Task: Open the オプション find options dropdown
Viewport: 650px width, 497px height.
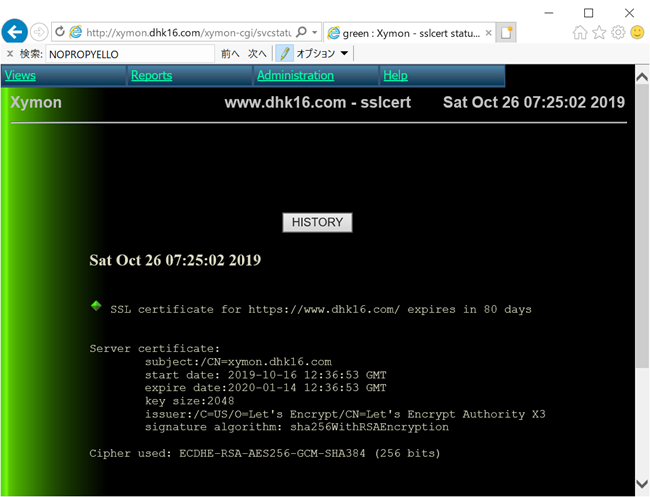Action: pyautogui.click(x=322, y=53)
